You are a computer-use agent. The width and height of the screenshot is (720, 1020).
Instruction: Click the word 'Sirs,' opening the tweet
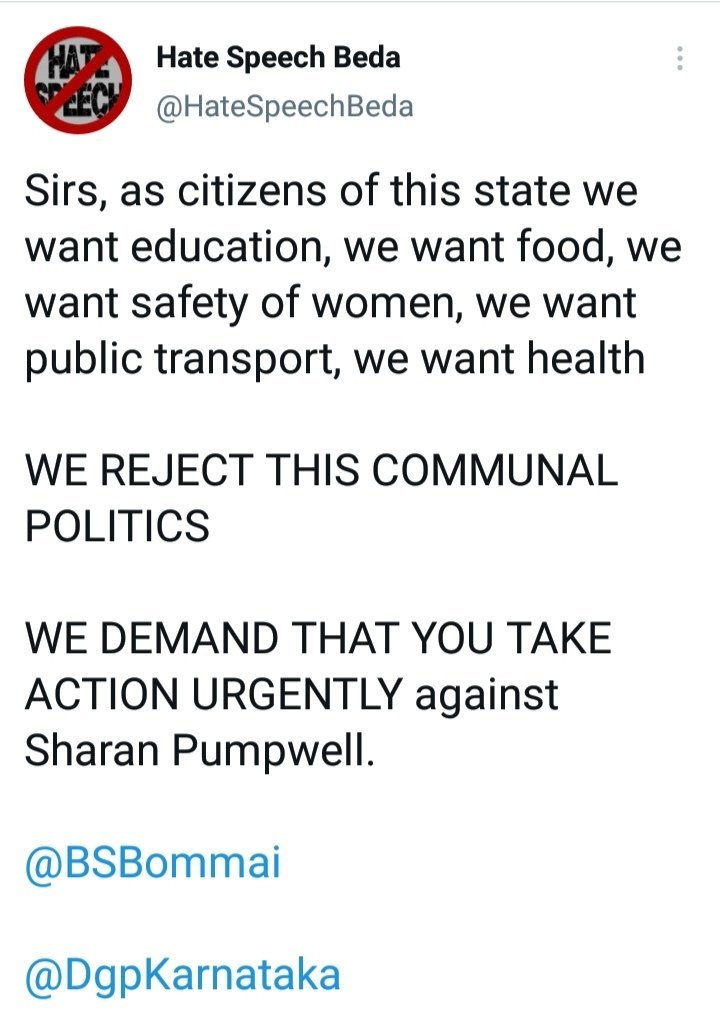63,192
